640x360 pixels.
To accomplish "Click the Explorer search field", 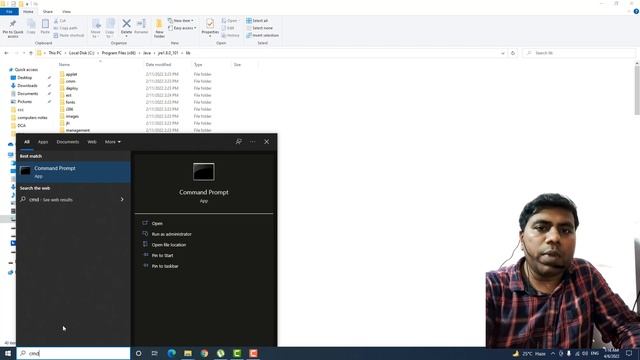I will click(578, 53).
